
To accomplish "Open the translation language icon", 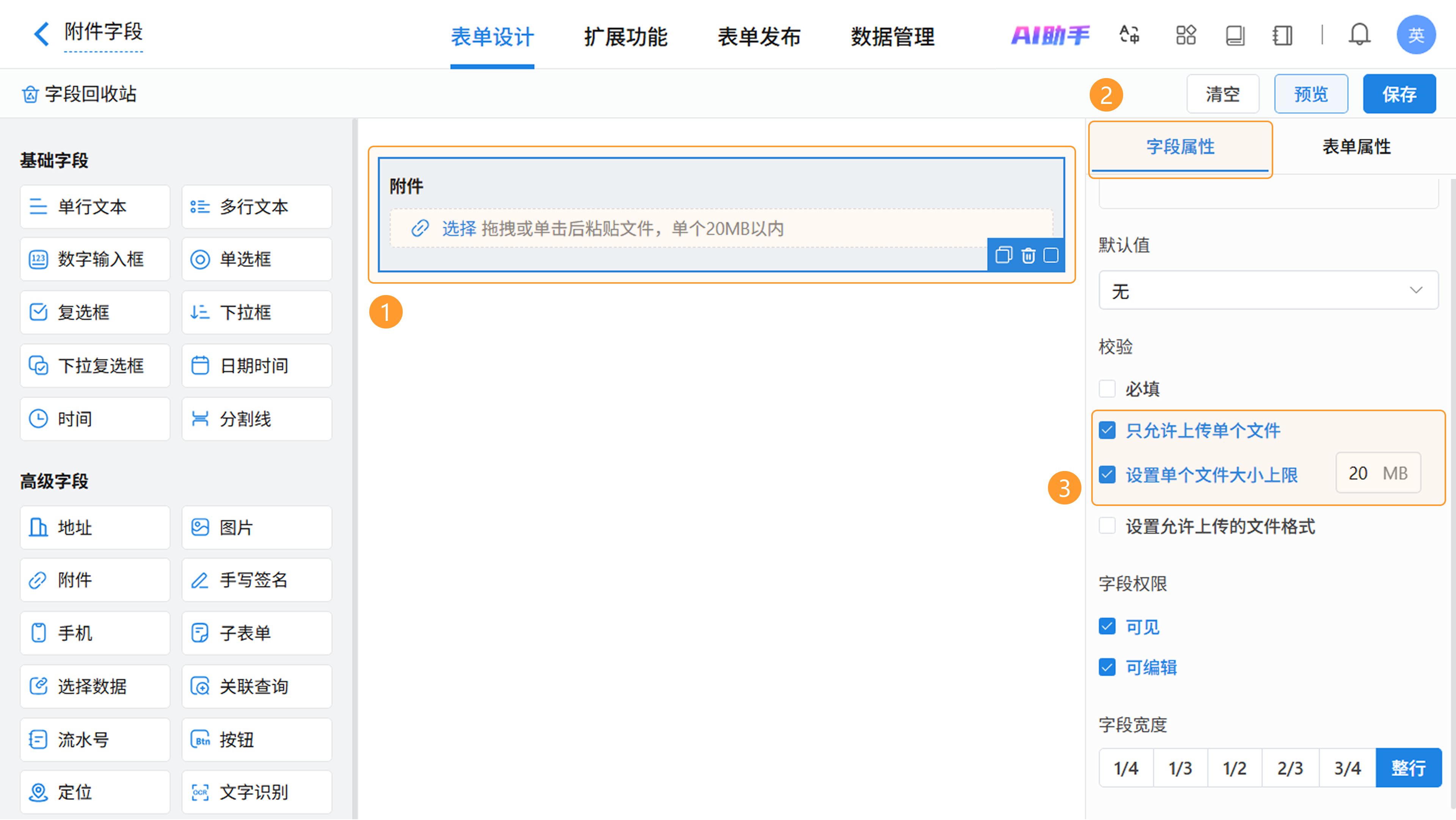I will [1129, 35].
